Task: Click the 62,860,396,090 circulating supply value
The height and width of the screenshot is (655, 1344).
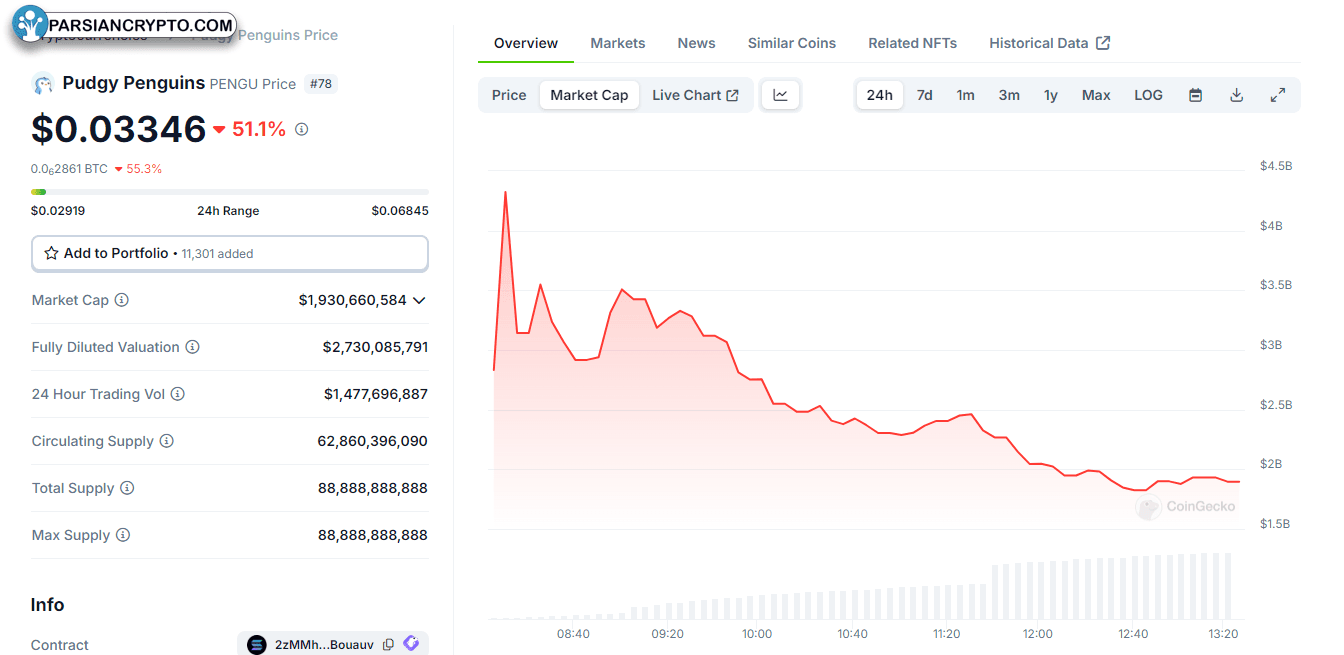Action: pyautogui.click(x=373, y=441)
